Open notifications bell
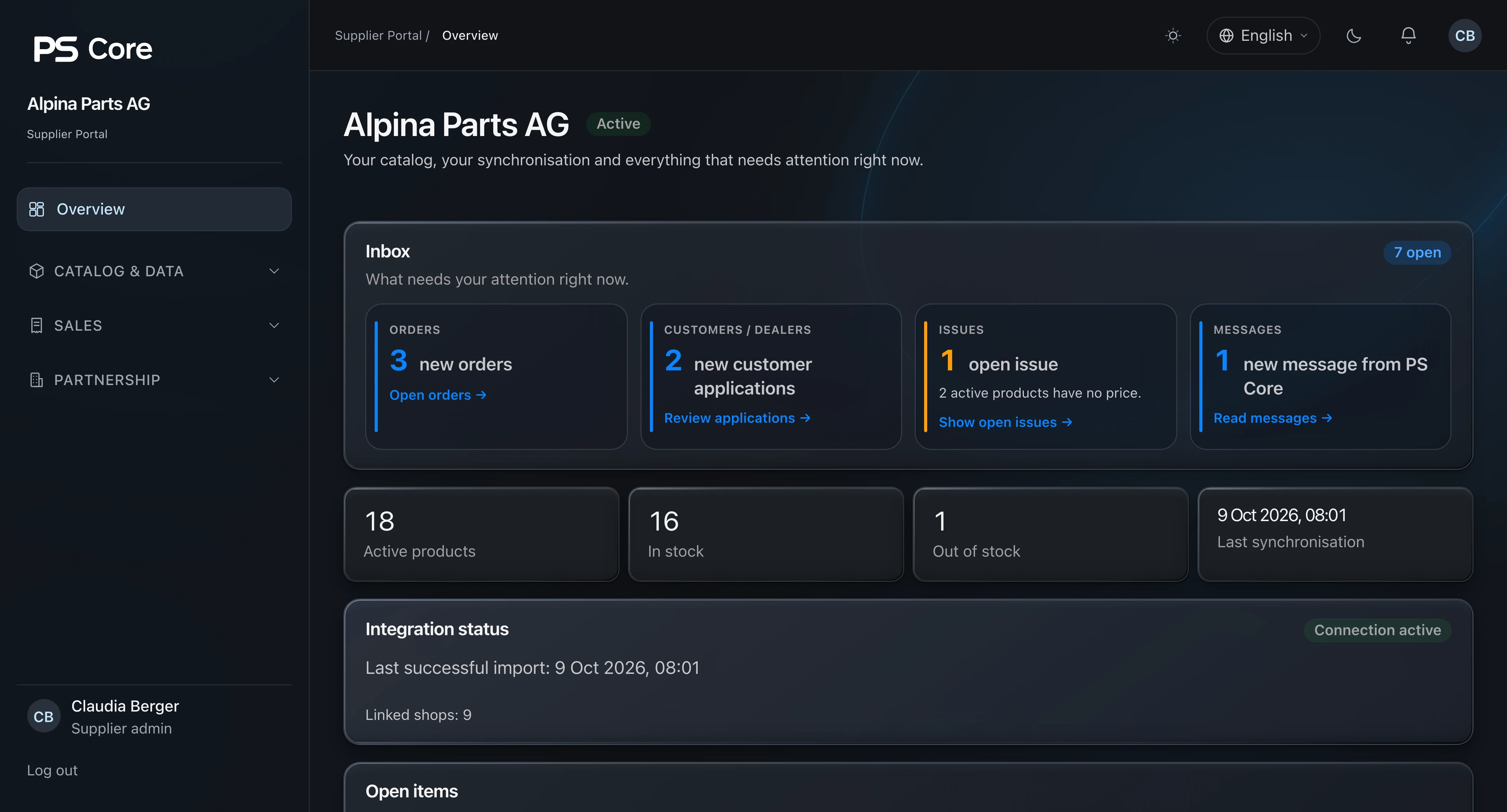The width and height of the screenshot is (1507, 812). point(1408,36)
